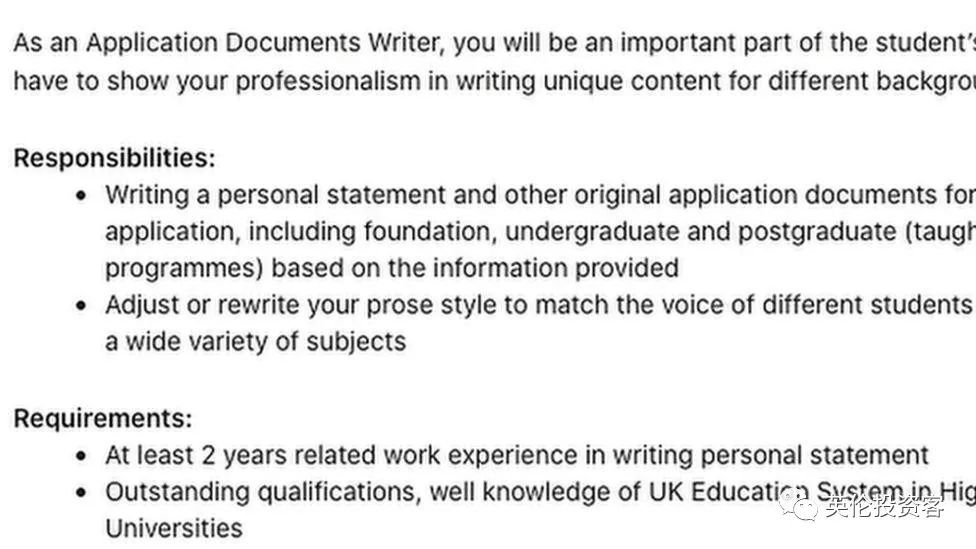
Task: Click the bullet before 'At least 2 years'
Action: [x=82, y=456]
